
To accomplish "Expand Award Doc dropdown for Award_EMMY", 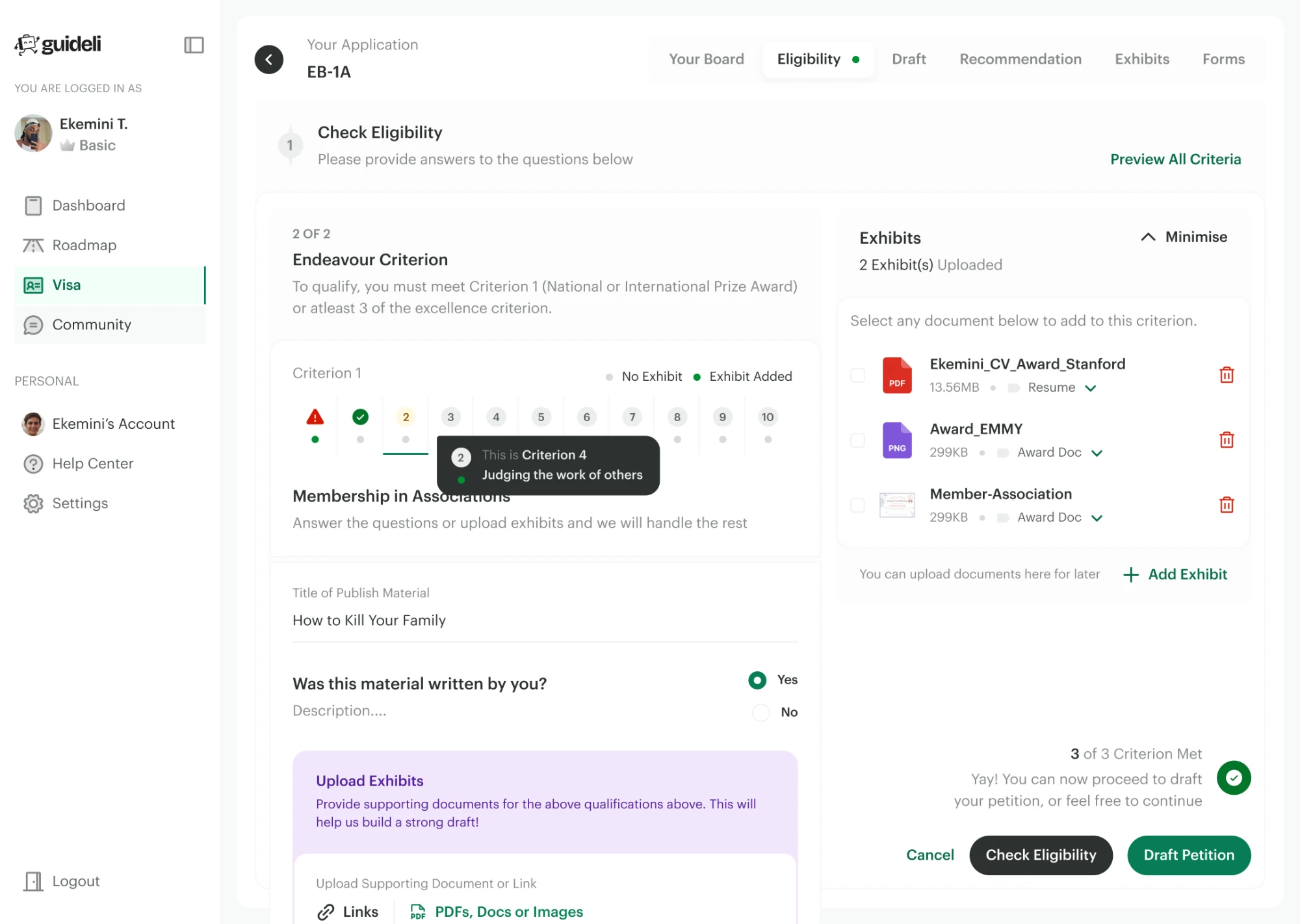I will coord(1059,453).
